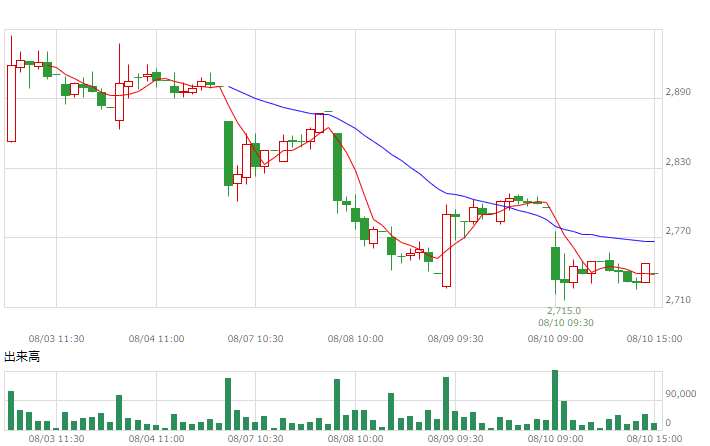Click the last red candle near 08/10 15:00
Viewport: 710px width, 446px height.
pyautogui.click(x=645, y=273)
